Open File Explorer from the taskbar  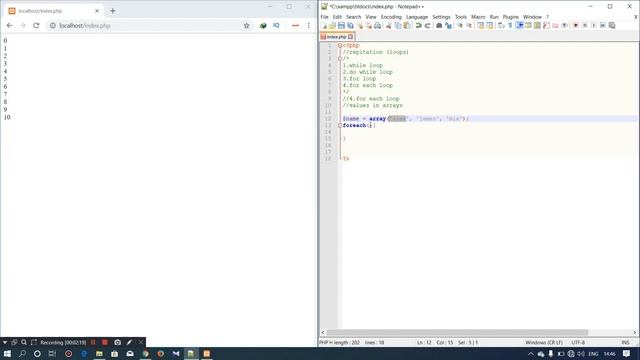99,353
